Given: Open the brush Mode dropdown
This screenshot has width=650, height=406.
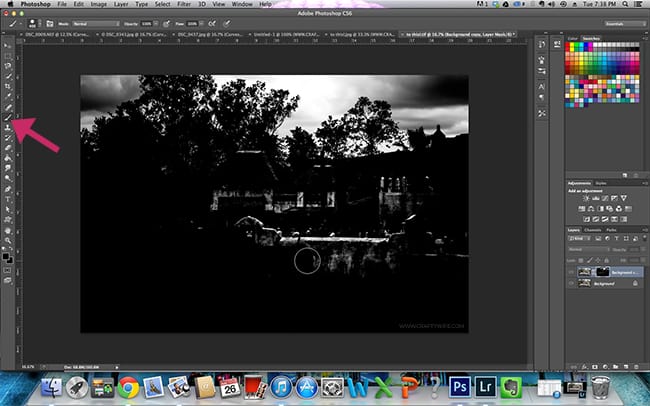Looking at the screenshot, I should pos(95,24).
